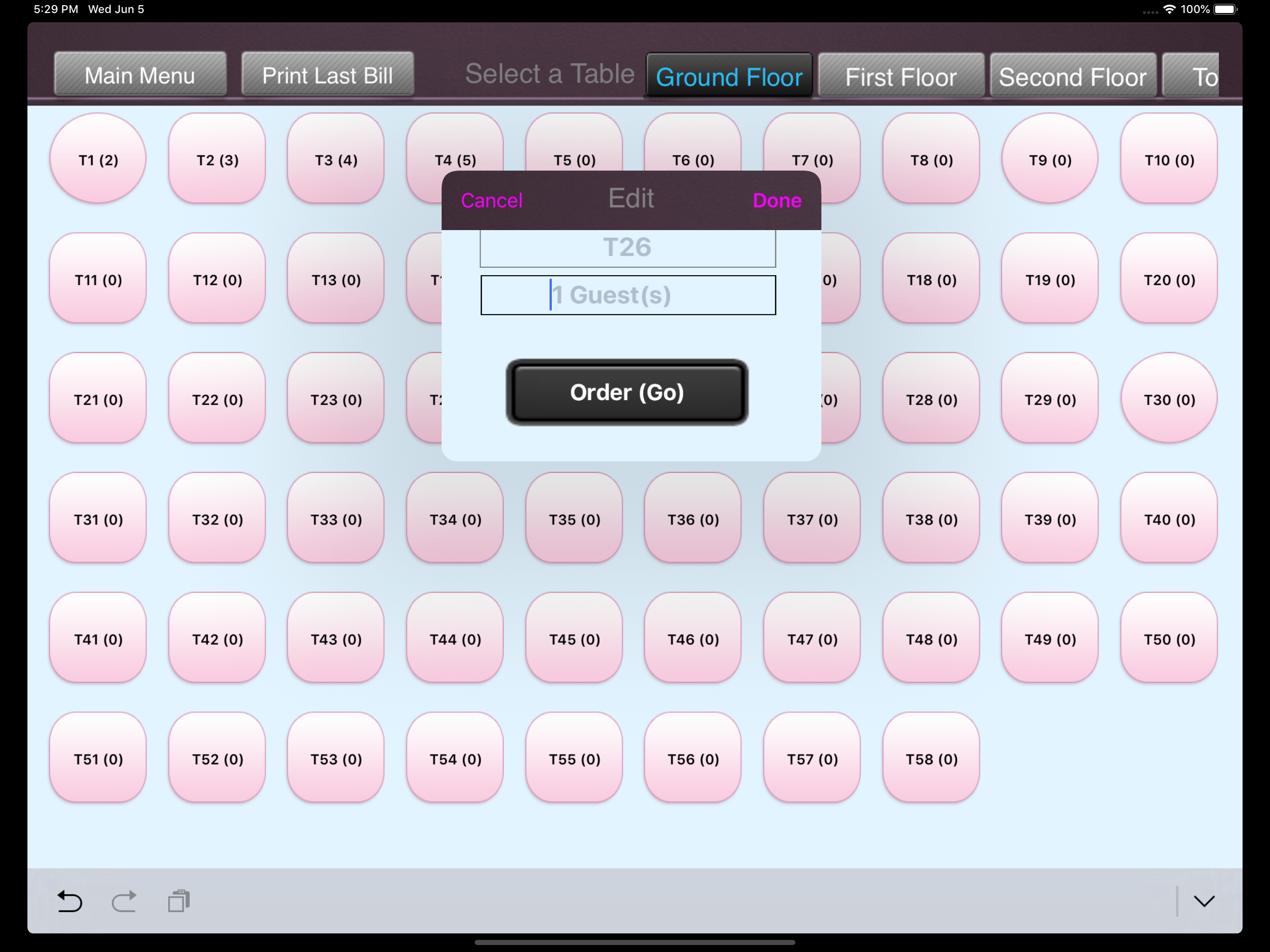Viewport: 1270px width, 952px height.
Task: Select table T21 (0)
Action: pos(98,397)
